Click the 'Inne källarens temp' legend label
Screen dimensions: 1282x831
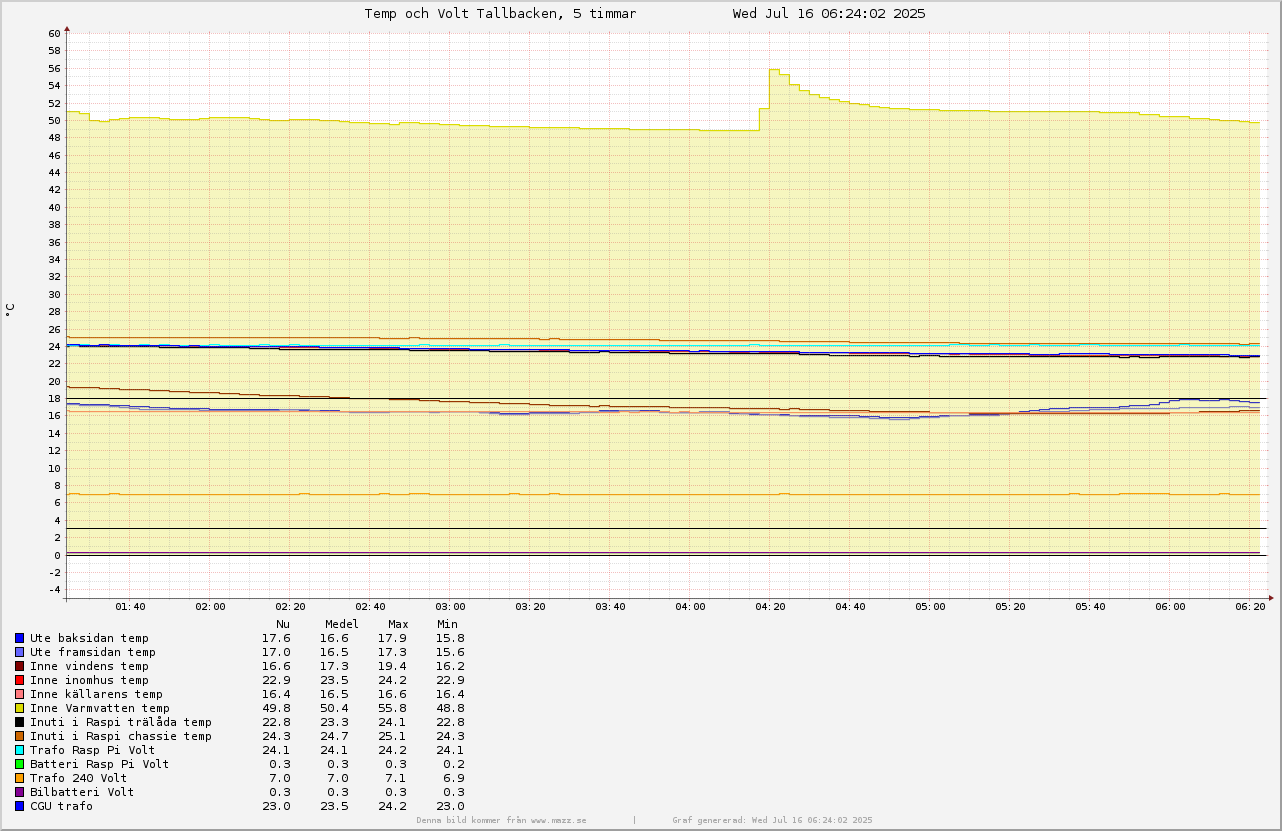click(x=96, y=694)
